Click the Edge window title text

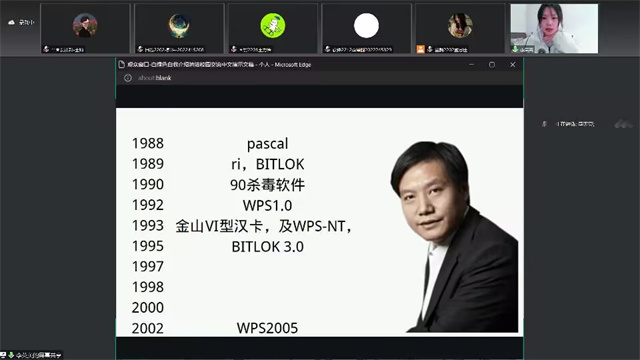[219, 64]
